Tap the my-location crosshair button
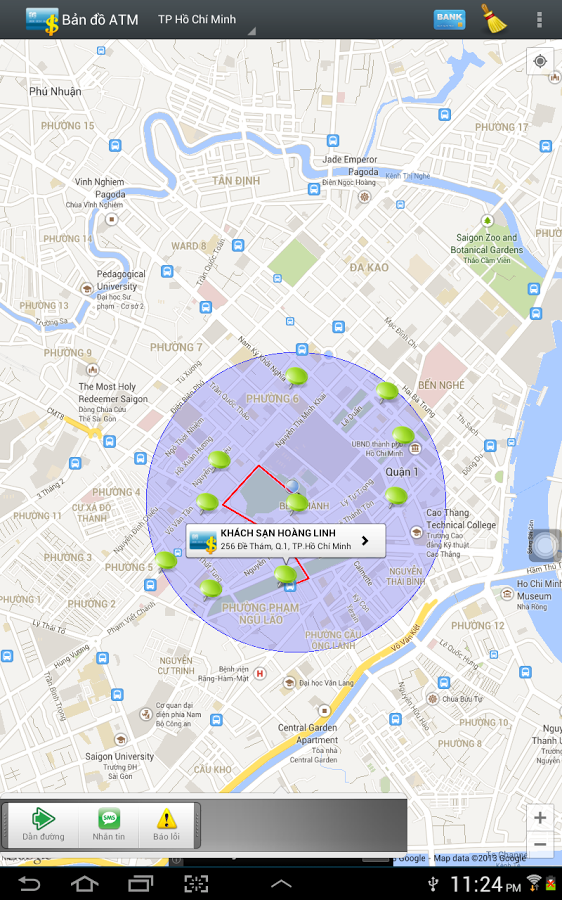This screenshot has width=562, height=900. (540, 61)
